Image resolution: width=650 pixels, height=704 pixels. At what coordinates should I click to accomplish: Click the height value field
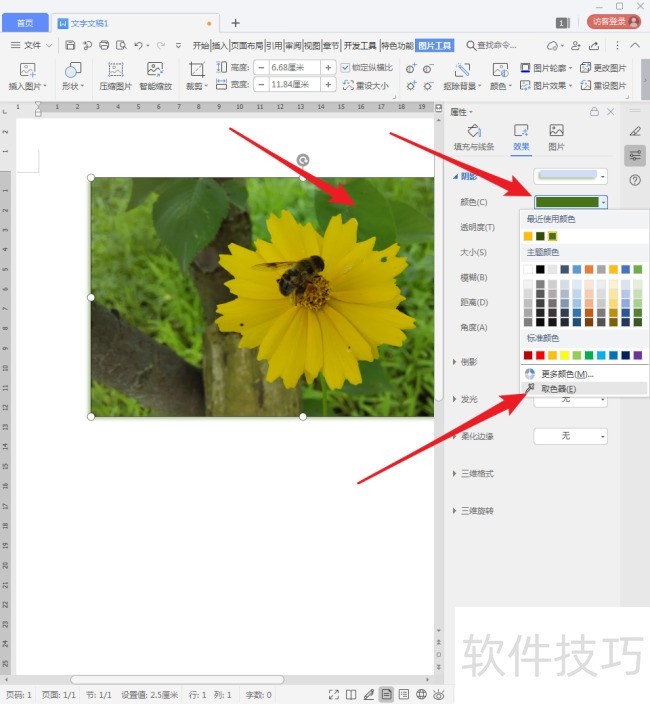coord(294,68)
